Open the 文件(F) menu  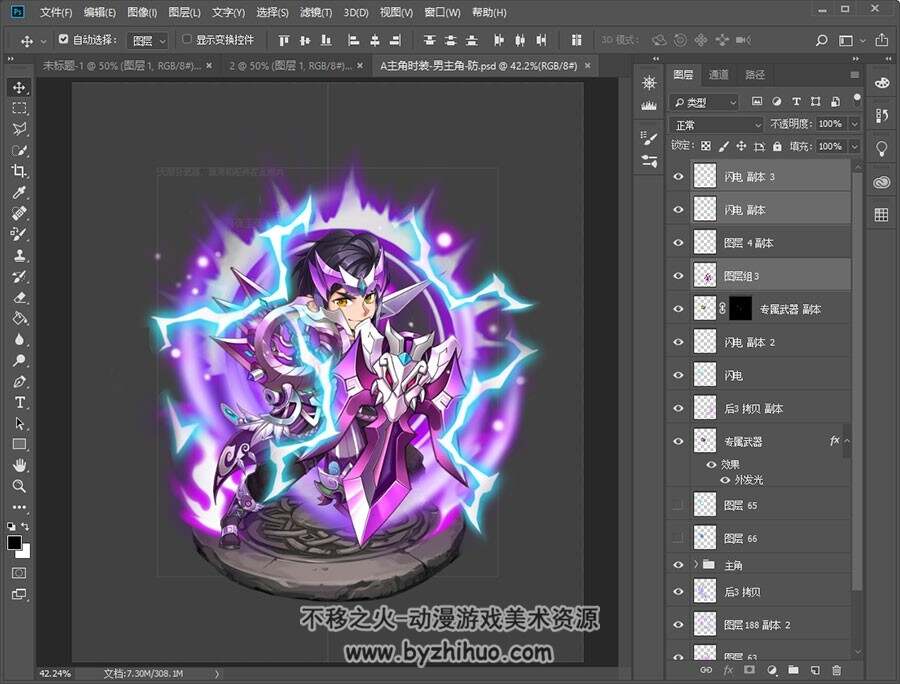(x=56, y=12)
